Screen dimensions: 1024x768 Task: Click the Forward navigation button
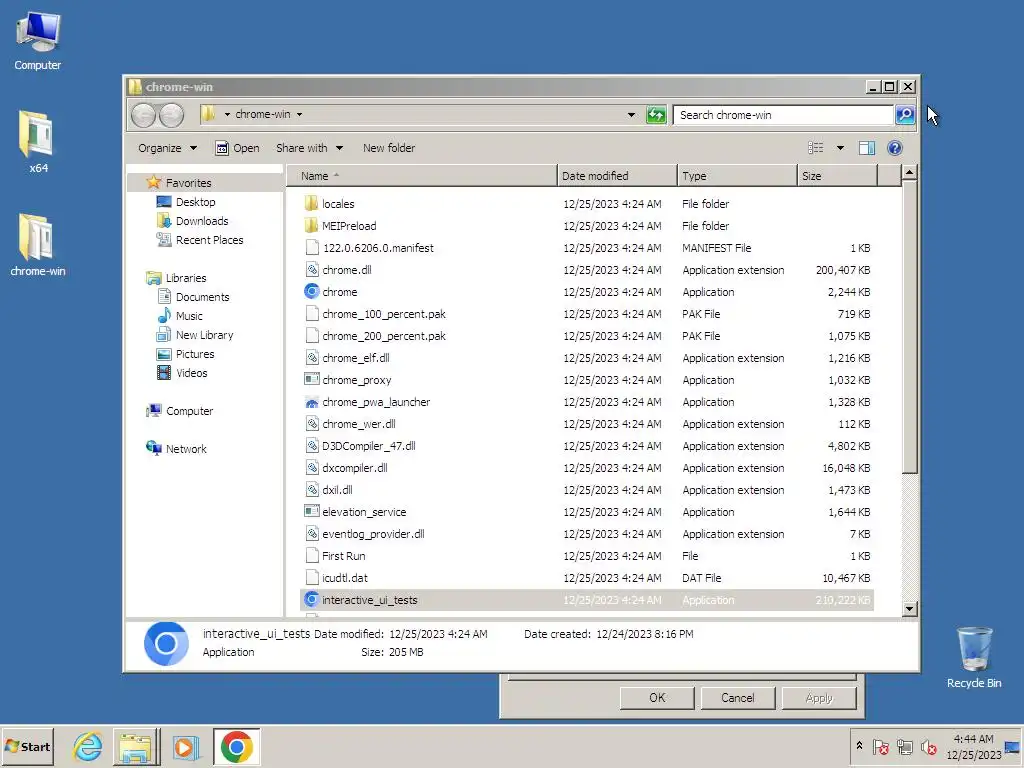point(171,116)
